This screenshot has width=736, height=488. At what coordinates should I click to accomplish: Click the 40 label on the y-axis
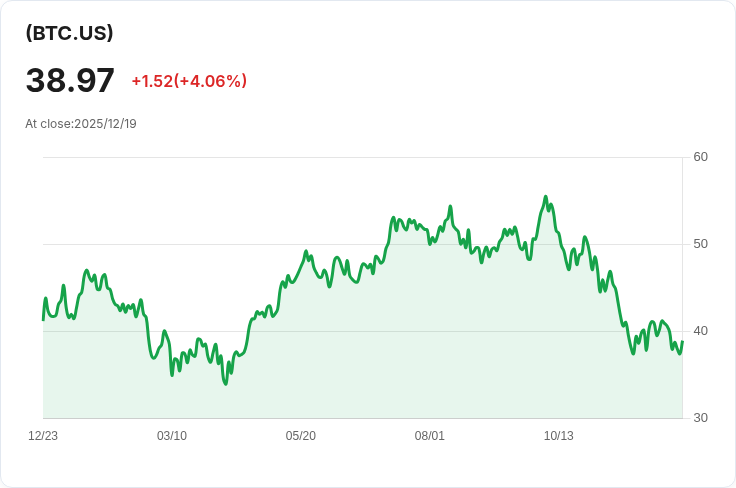pyautogui.click(x=700, y=331)
